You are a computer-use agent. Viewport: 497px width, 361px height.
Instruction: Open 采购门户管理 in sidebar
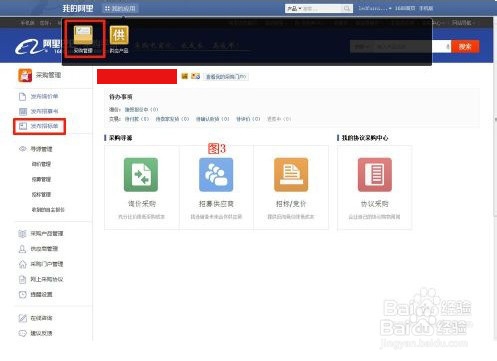(47, 264)
